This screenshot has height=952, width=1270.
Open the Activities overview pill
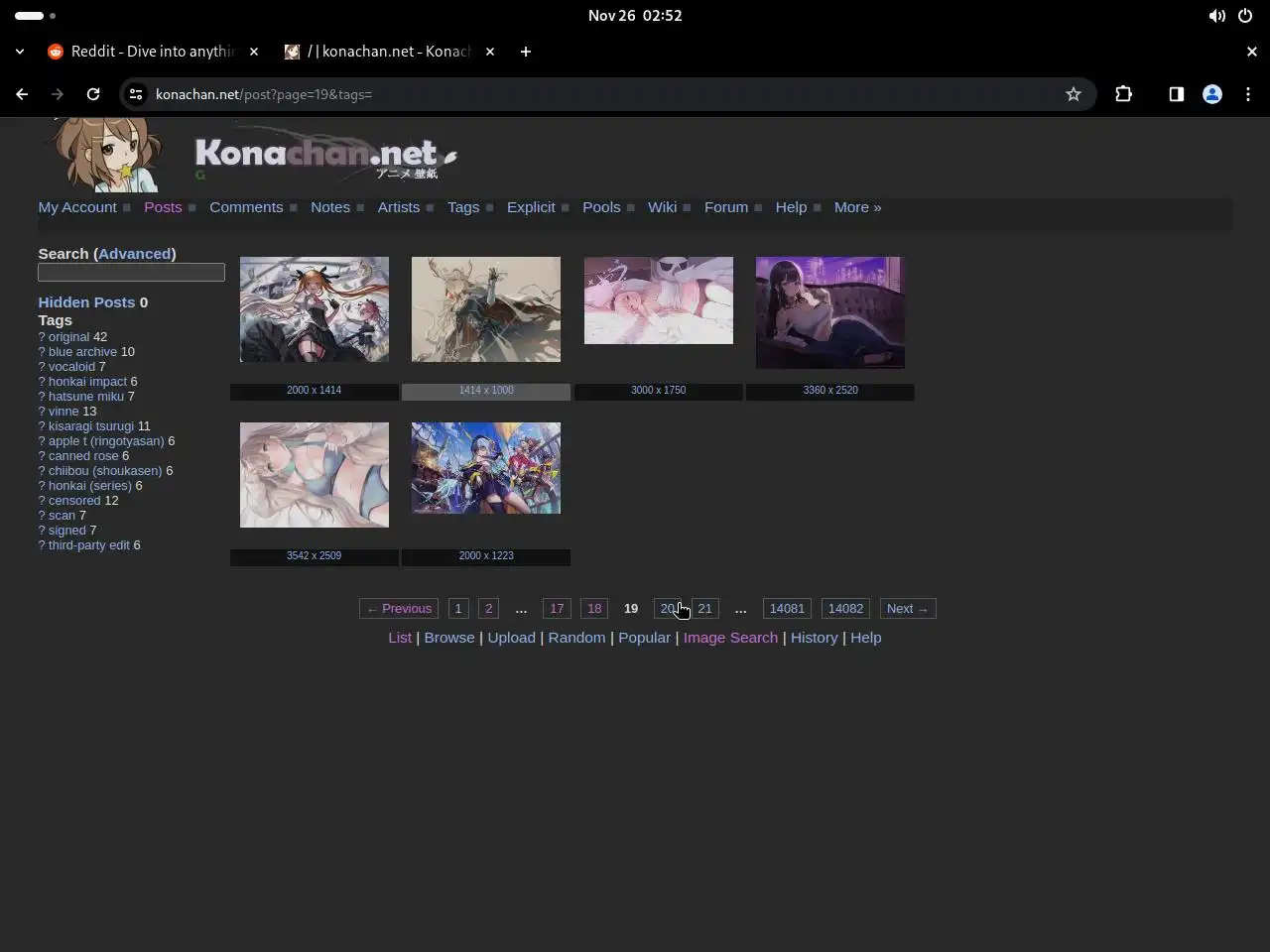click(x=36, y=16)
